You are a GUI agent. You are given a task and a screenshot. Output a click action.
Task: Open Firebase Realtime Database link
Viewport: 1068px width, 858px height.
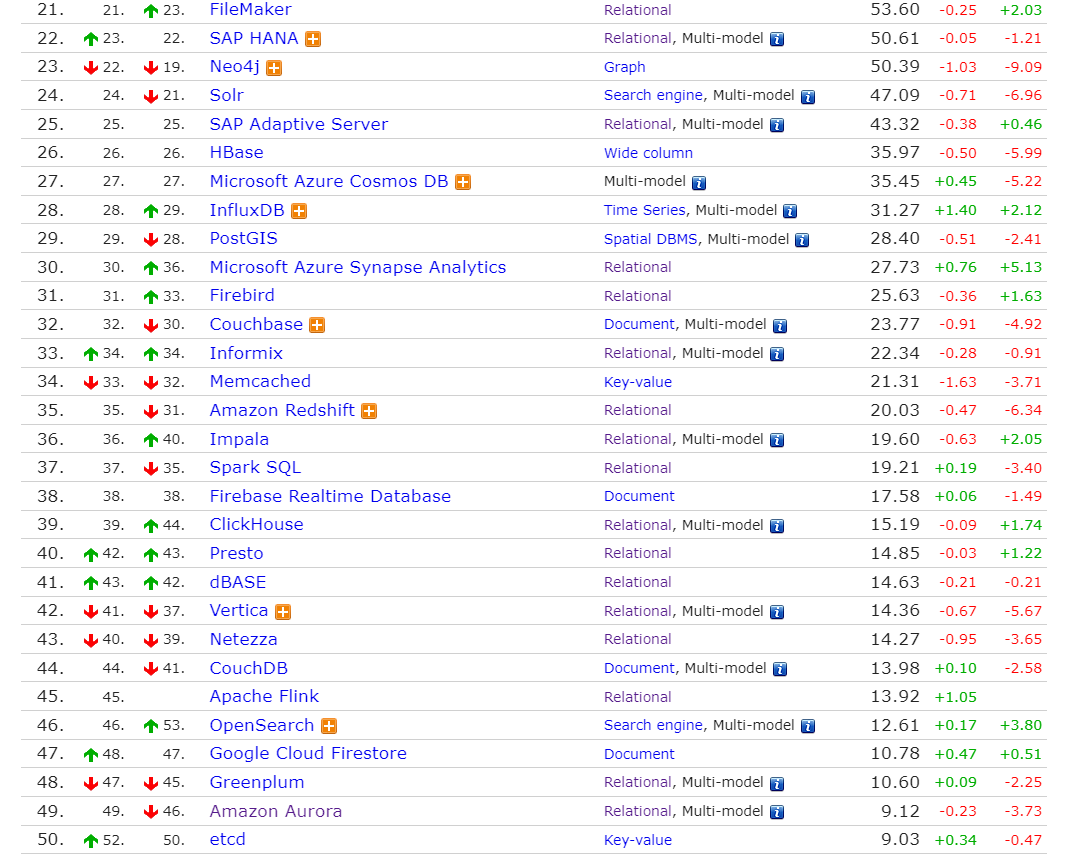tap(330, 496)
